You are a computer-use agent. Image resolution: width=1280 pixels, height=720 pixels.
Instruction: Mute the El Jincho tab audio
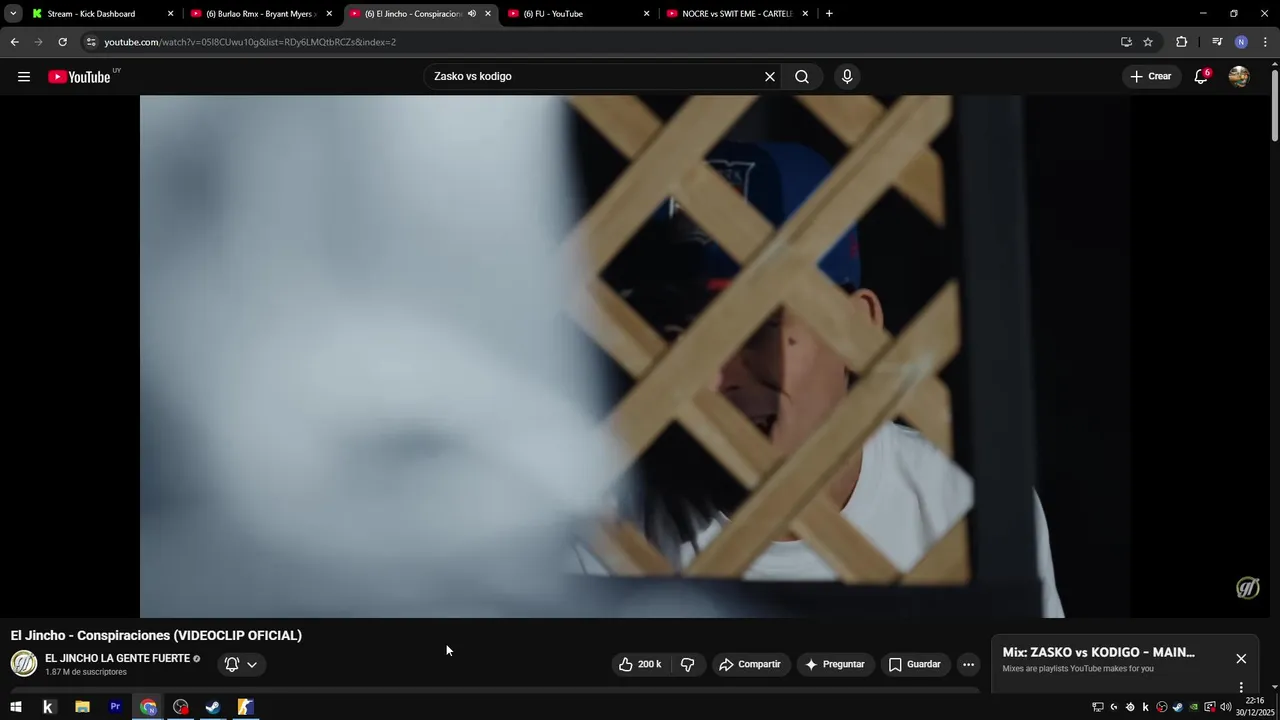click(472, 14)
